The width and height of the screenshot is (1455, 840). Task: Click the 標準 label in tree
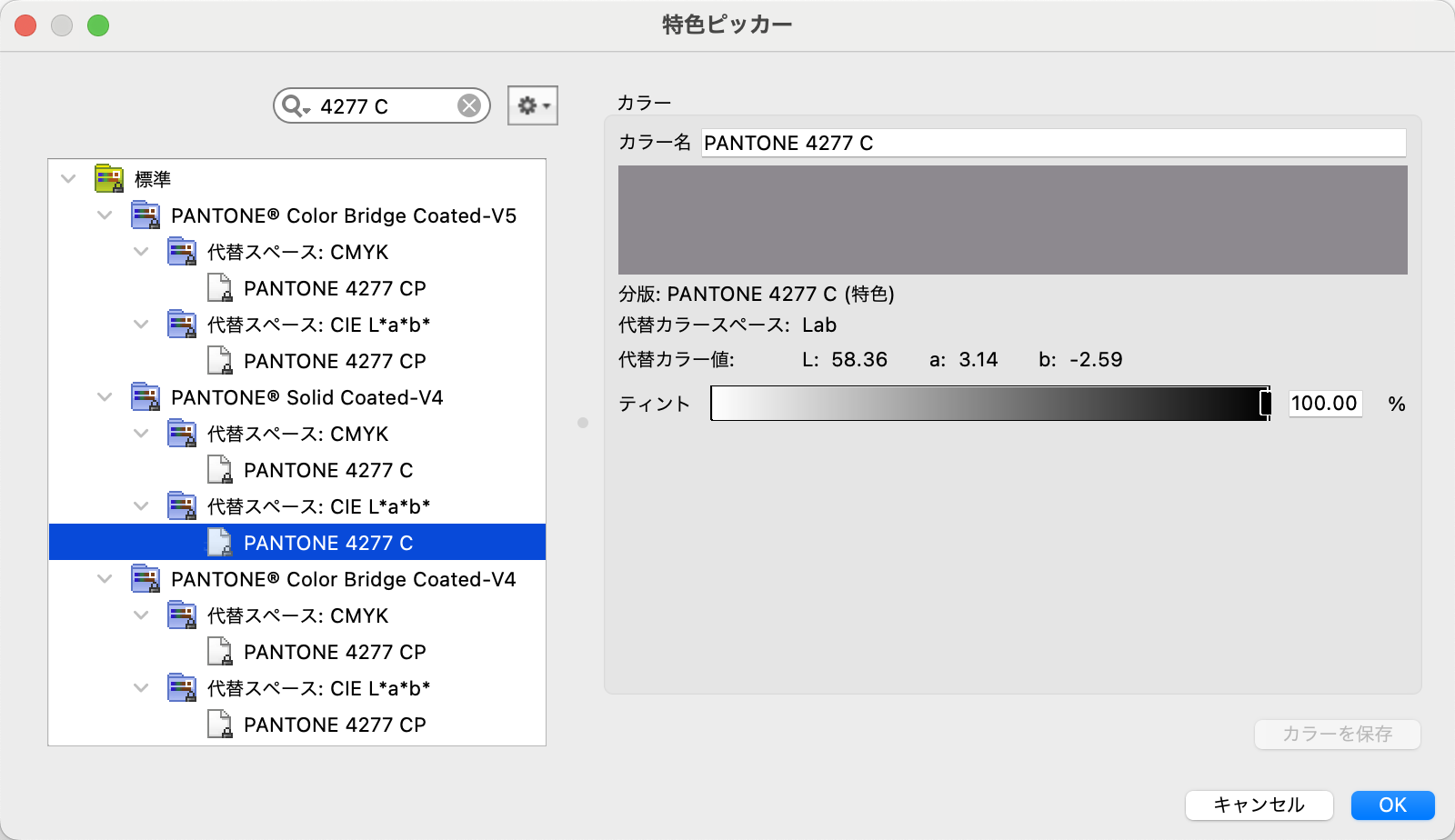tap(153, 179)
